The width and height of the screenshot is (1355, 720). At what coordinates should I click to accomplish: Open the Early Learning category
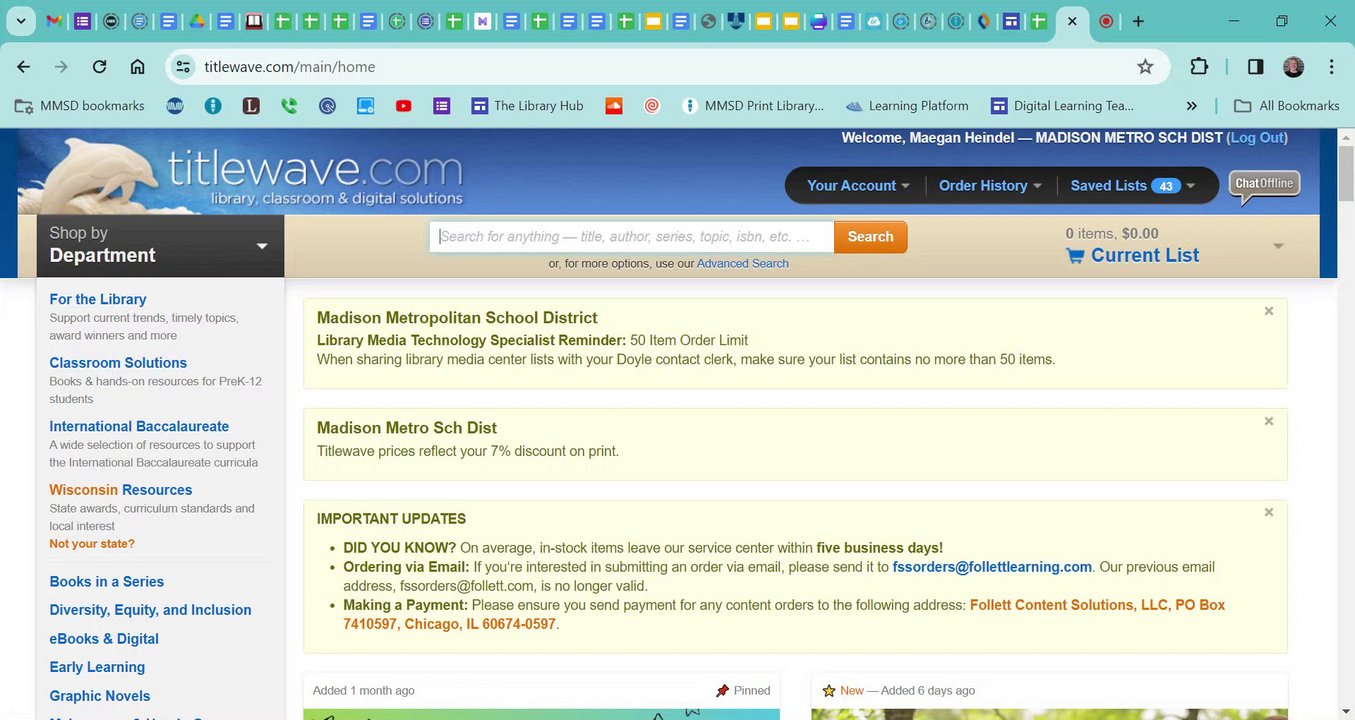pos(97,667)
